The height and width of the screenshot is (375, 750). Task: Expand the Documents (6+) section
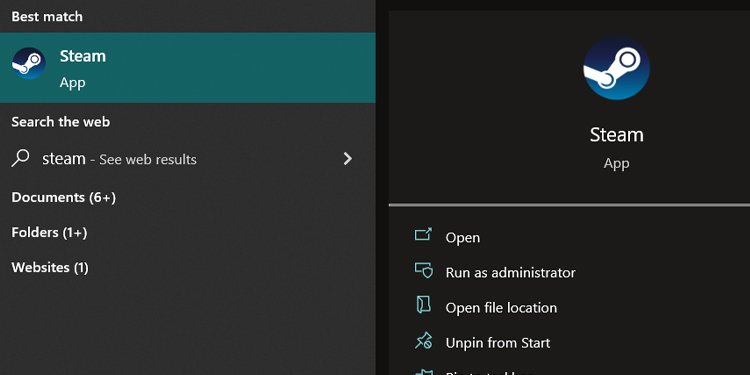[x=64, y=198]
